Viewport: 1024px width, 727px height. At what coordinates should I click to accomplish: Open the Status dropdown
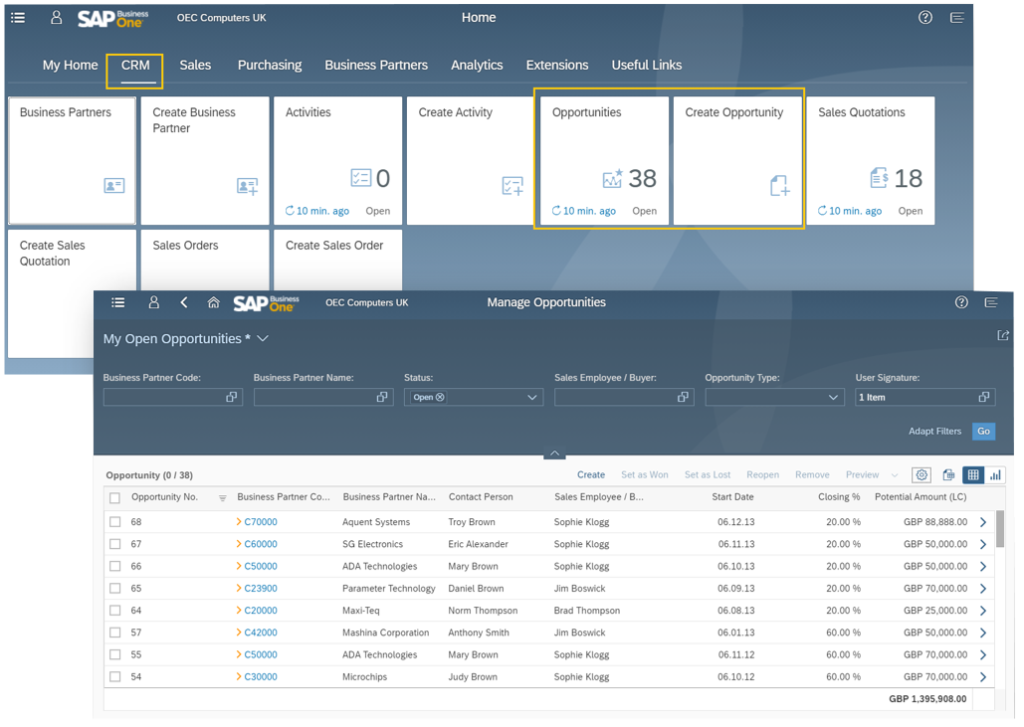click(x=532, y=397)
